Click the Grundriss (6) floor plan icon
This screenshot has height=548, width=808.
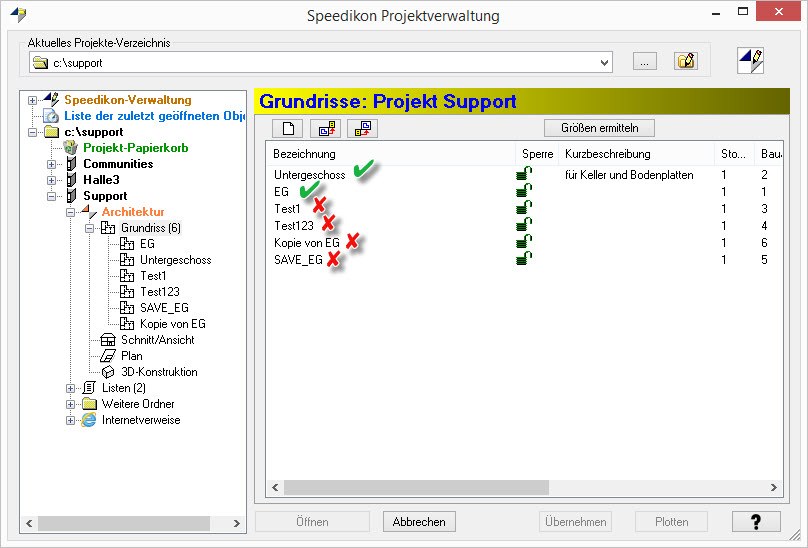click(x=108, y=228)
